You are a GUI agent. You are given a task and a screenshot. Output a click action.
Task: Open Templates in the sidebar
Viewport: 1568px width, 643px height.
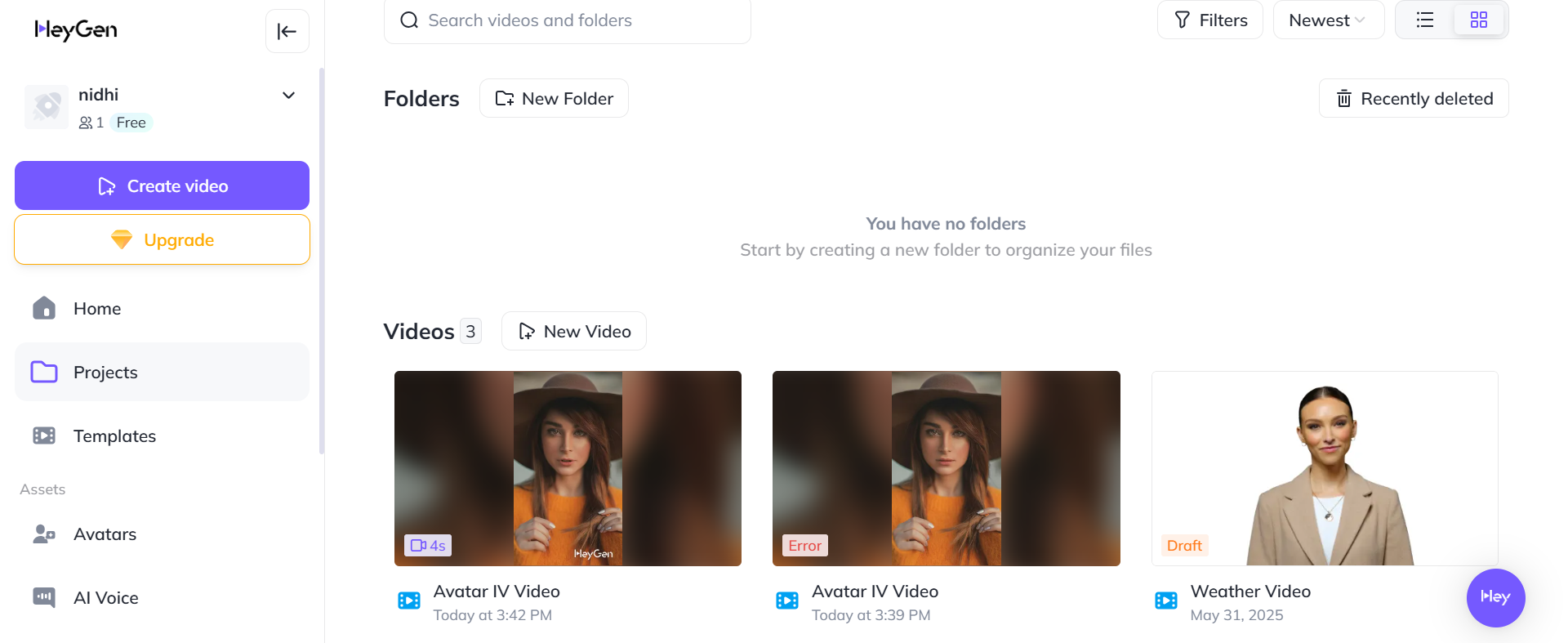pos(114,436)
